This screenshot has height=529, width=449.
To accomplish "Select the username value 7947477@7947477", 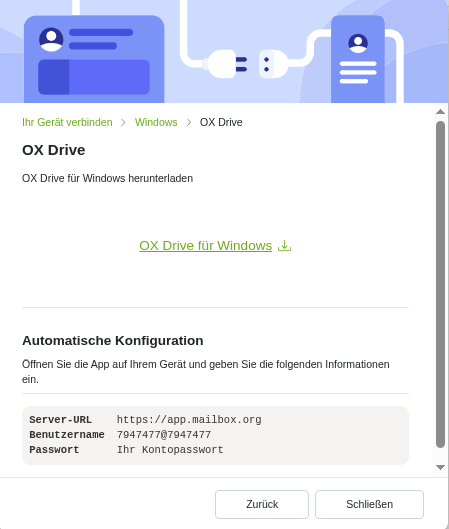I will [x=164, y=435].
